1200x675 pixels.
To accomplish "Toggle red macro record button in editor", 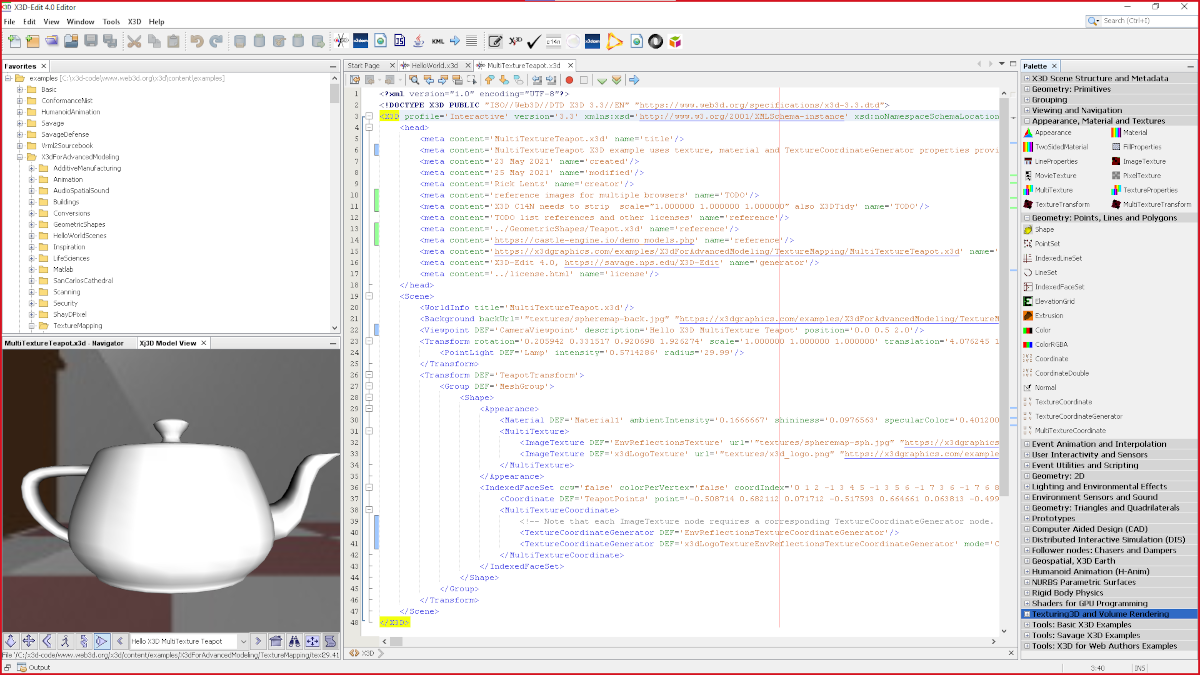I will point(570,80).
